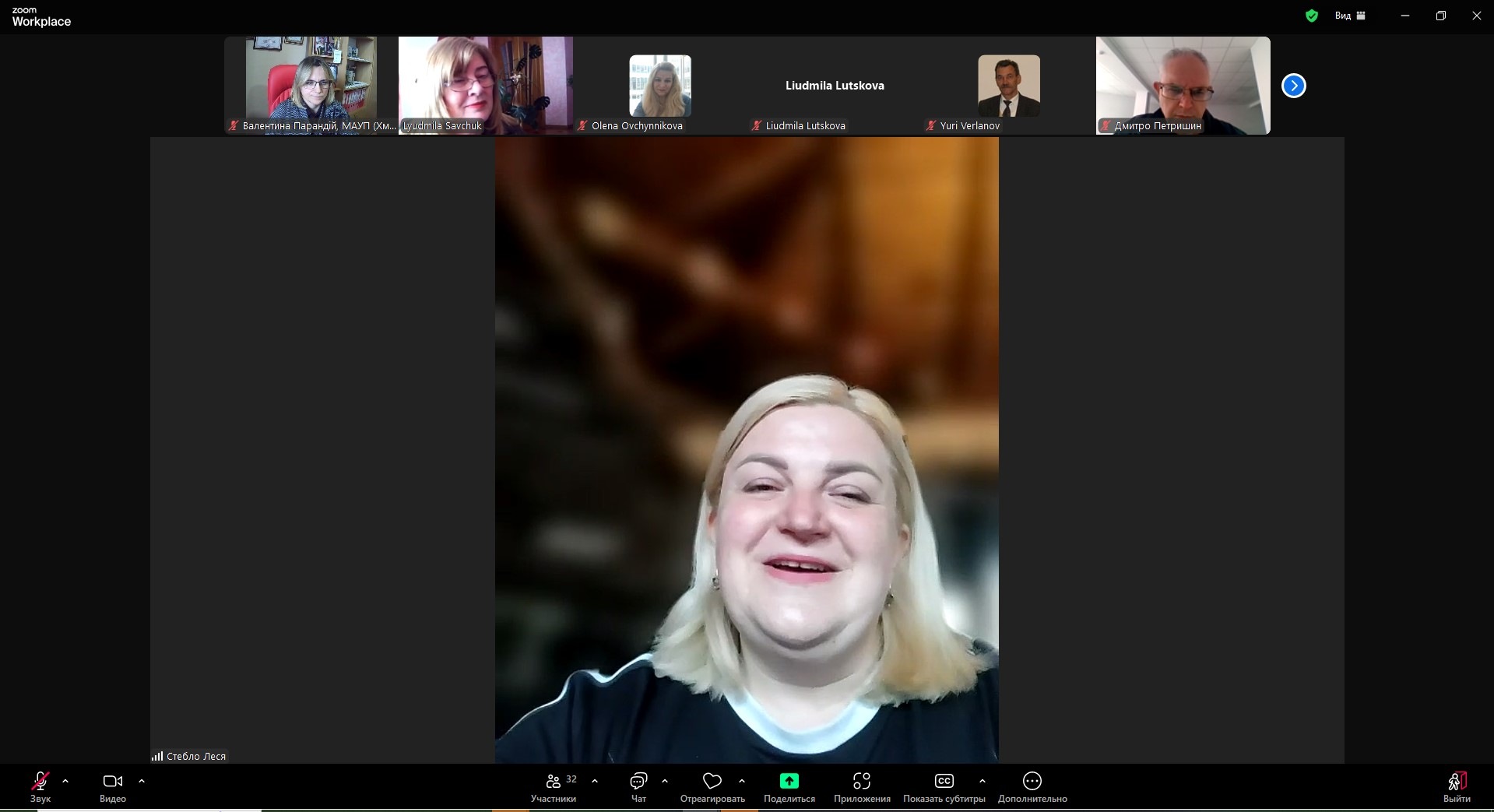The image size is (1494, 812).
Task: Restore down the Zoom window
Action: click(1441, 16)
